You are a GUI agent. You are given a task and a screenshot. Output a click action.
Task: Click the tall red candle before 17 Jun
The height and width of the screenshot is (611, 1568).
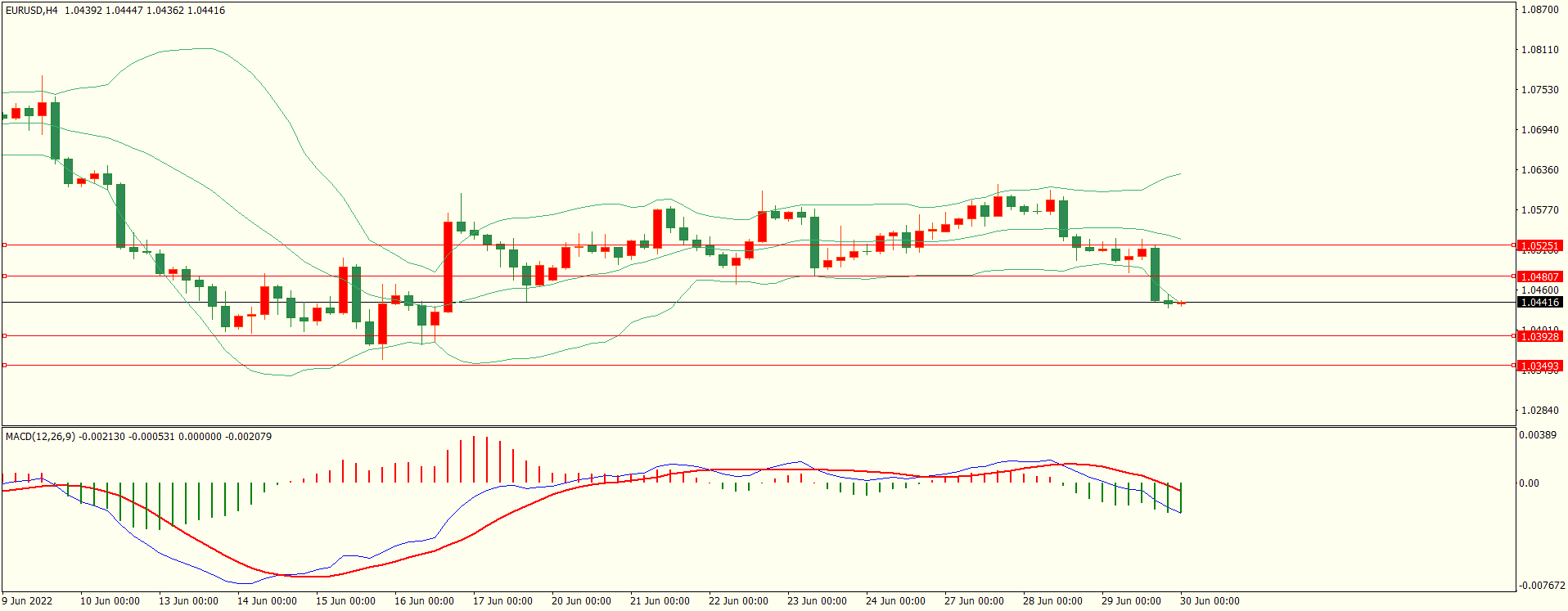pyautogui.click(x=448, y=267)
